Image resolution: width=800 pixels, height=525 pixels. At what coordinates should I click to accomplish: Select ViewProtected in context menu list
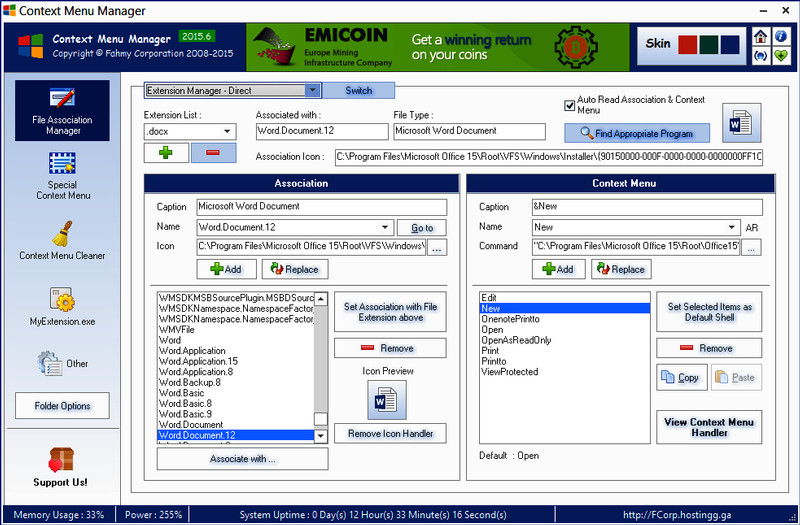(x=565, y=372)
